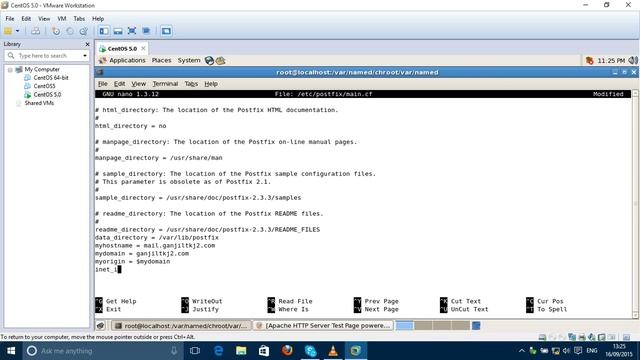This screenshot has height=360, width=640.
Task: Open the terminal View menu
Action: 138,84
